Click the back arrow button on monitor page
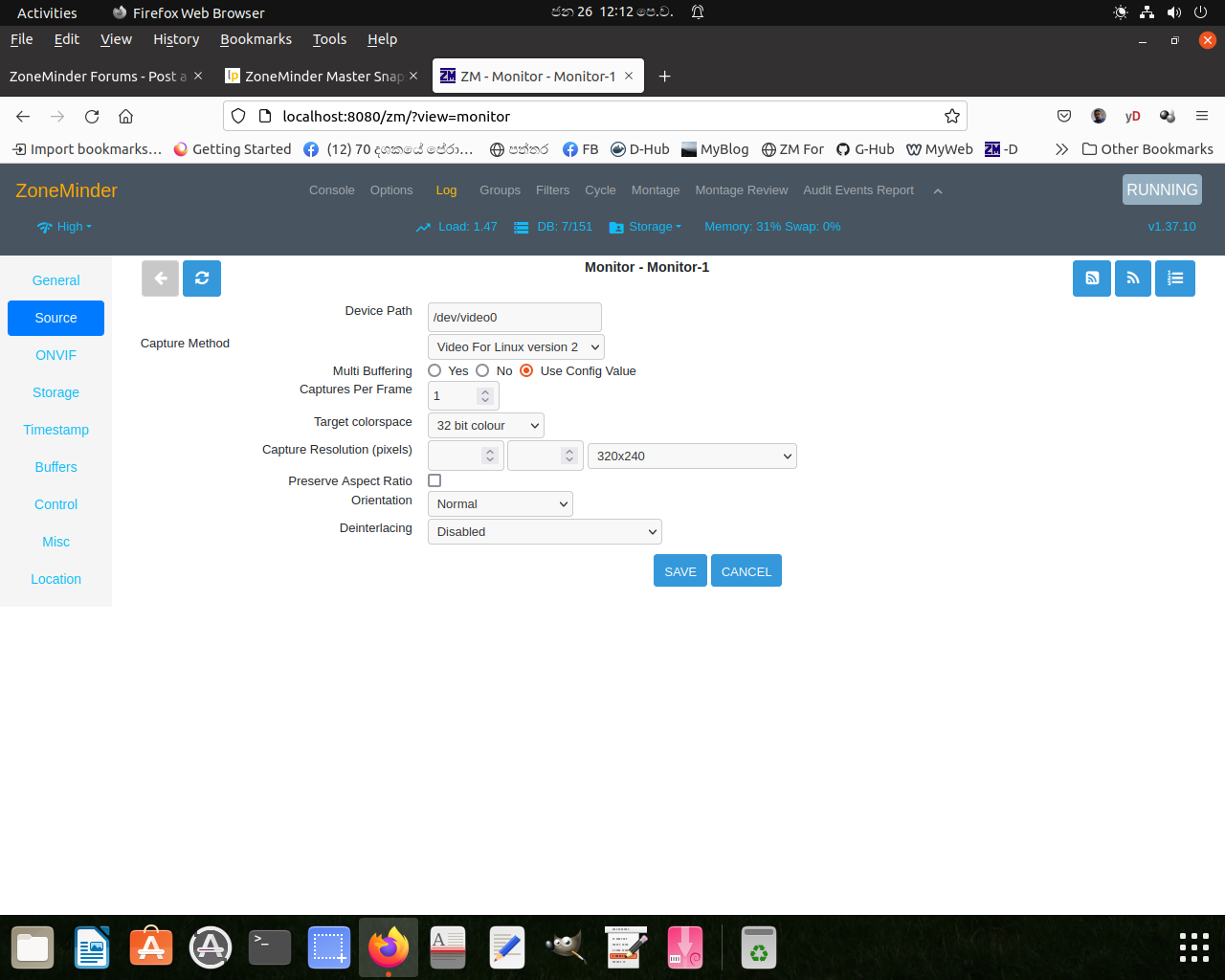This screenshot has height=980, width=1225. pos(160,278)
